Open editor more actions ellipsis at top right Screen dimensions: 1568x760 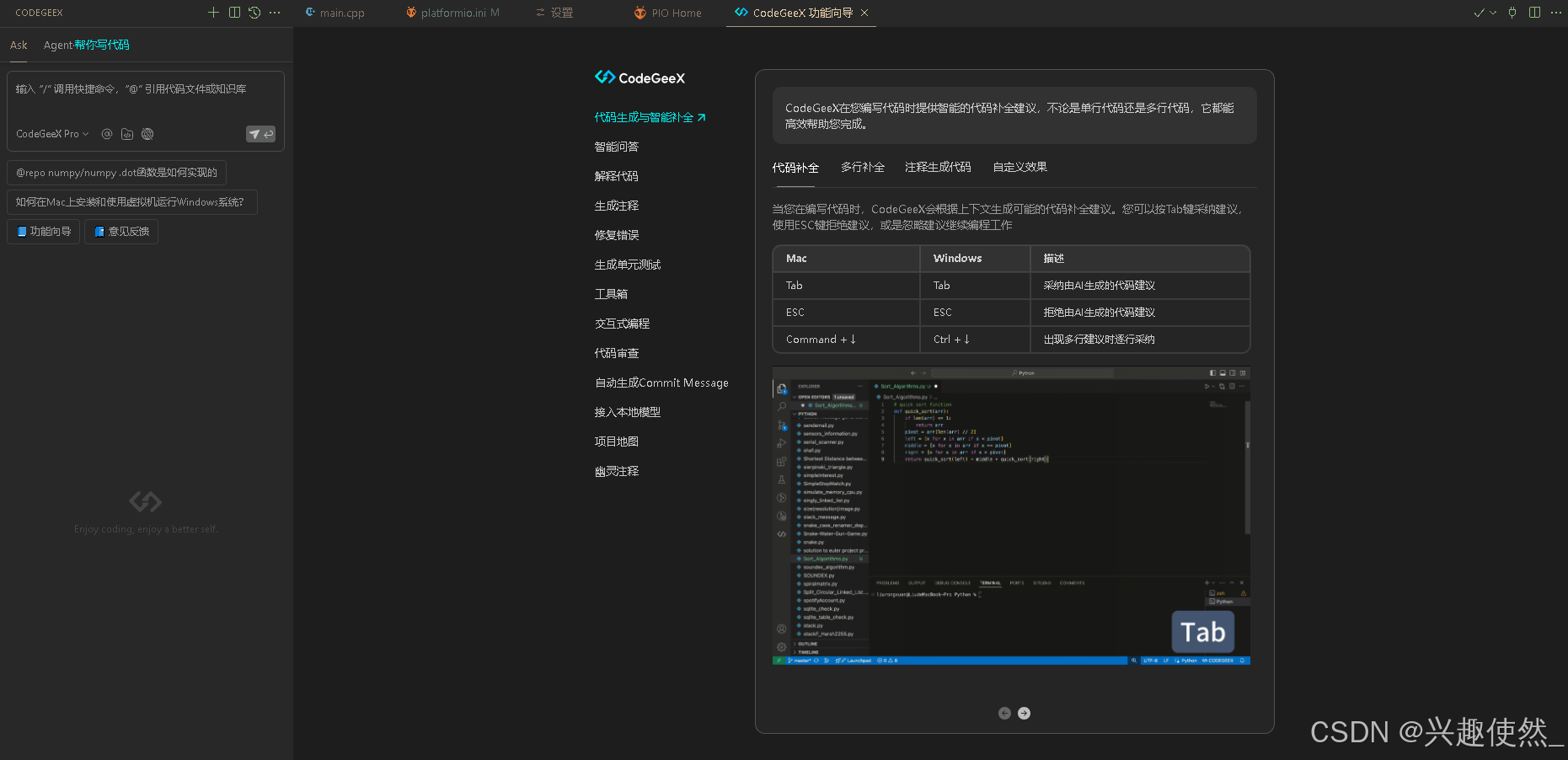[1555, 13]
